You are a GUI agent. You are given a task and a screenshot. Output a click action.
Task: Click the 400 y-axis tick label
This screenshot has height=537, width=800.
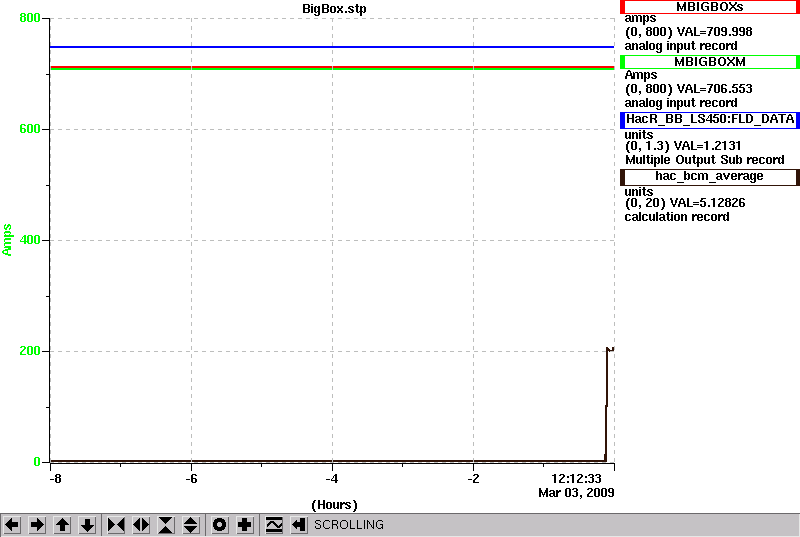(30, 240)
